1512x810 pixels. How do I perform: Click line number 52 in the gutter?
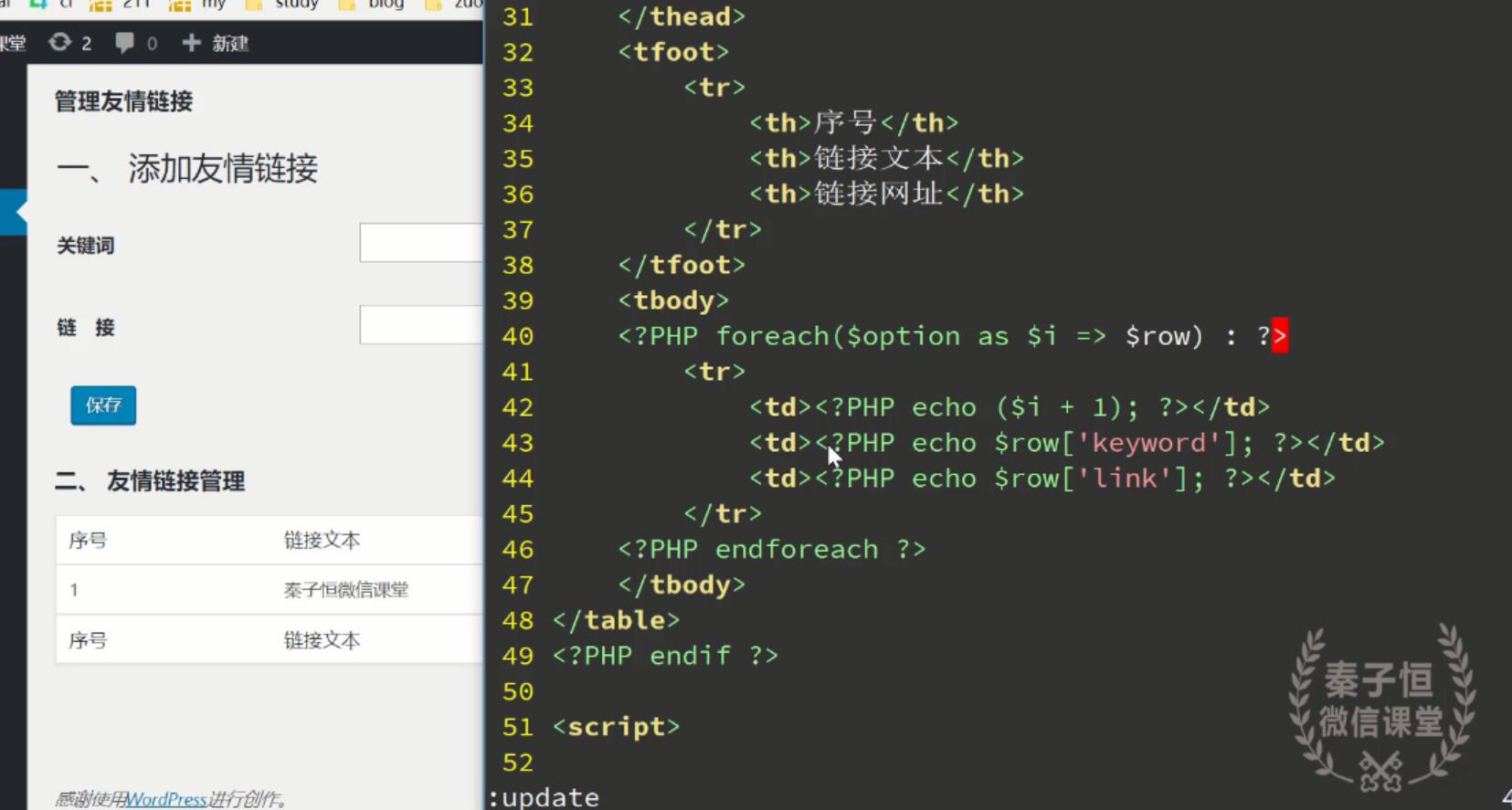pyautogui.click(x=518, y=763)
